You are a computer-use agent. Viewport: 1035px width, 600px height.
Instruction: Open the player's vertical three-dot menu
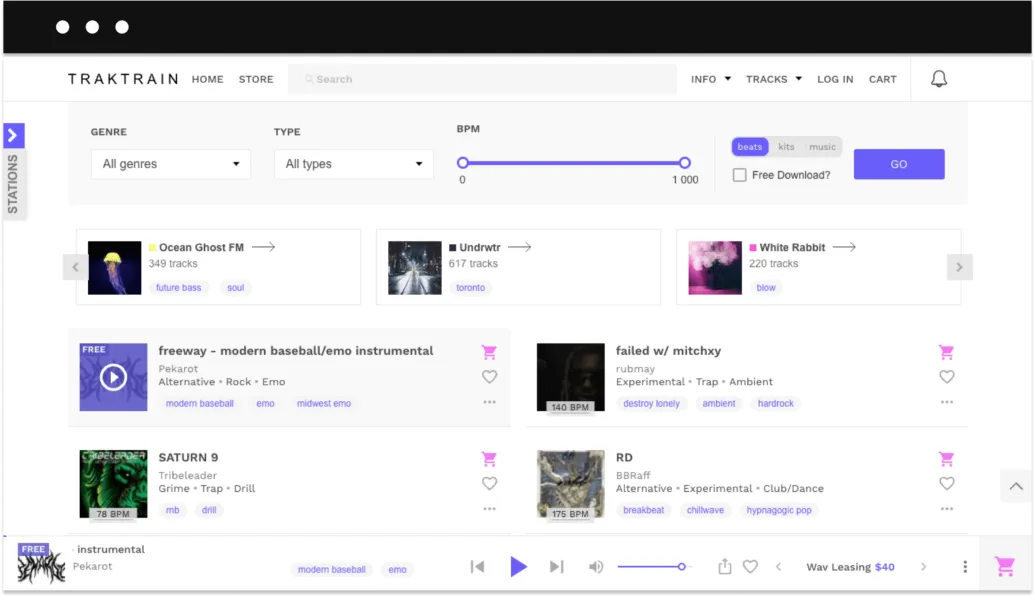[964, 567]
